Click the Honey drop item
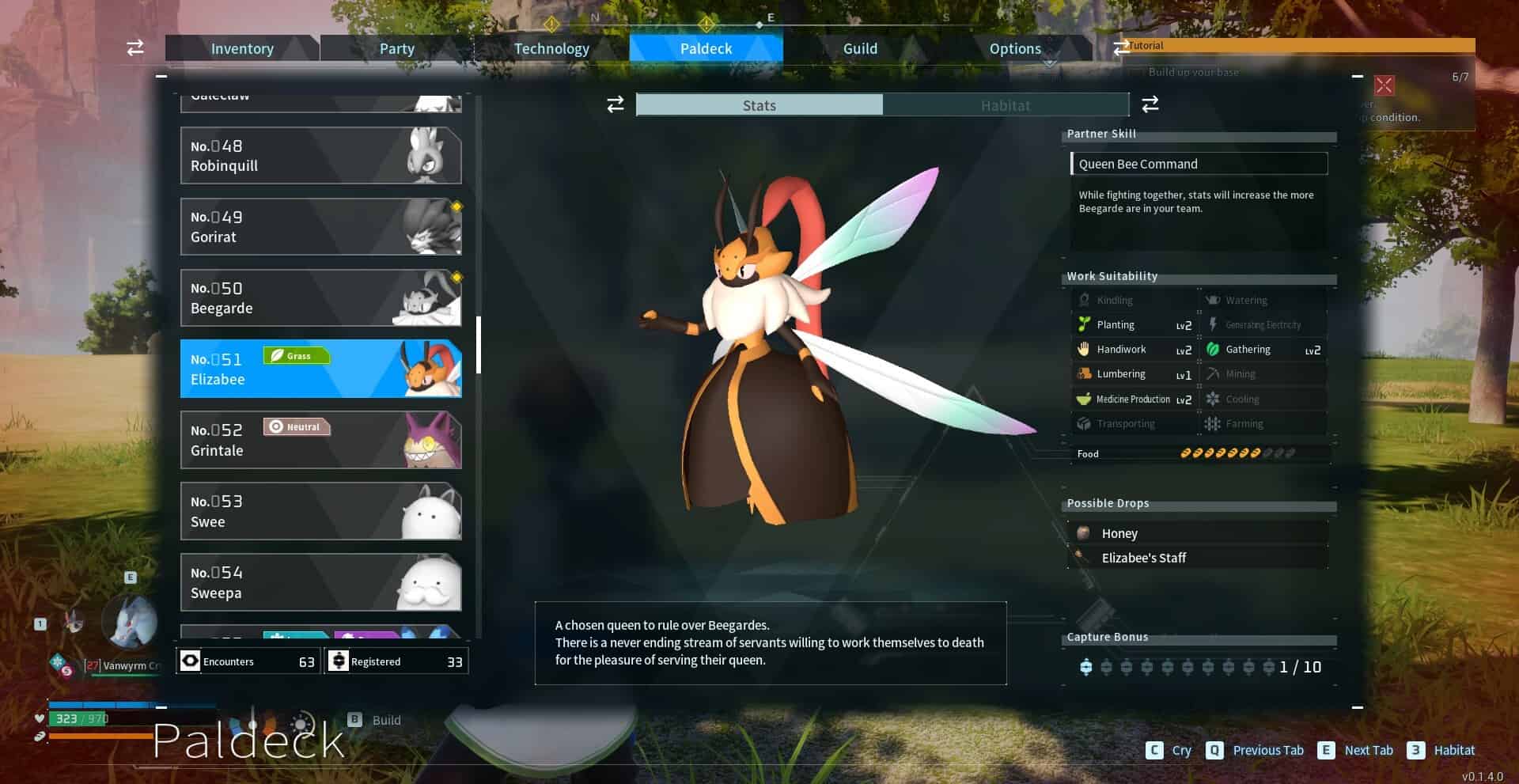The width and height of the screenshot is (1519, 784). point(1198,533)
